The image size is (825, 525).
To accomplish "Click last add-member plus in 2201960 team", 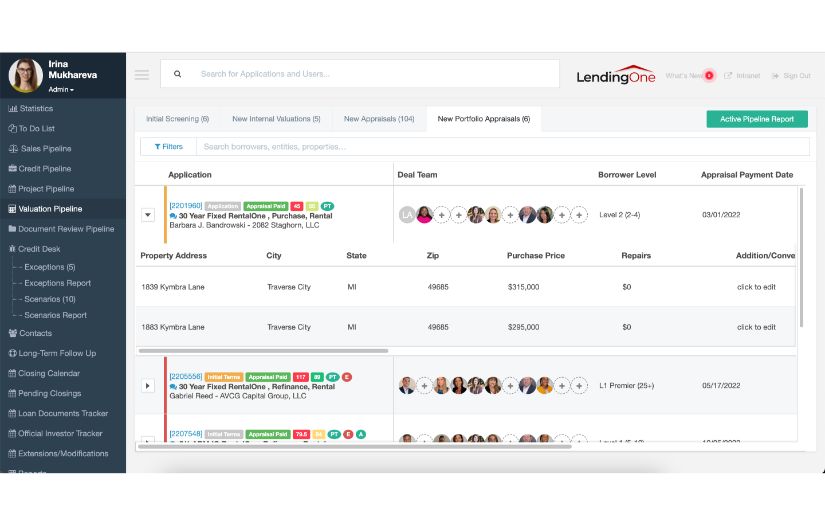I will pos(579,215).
